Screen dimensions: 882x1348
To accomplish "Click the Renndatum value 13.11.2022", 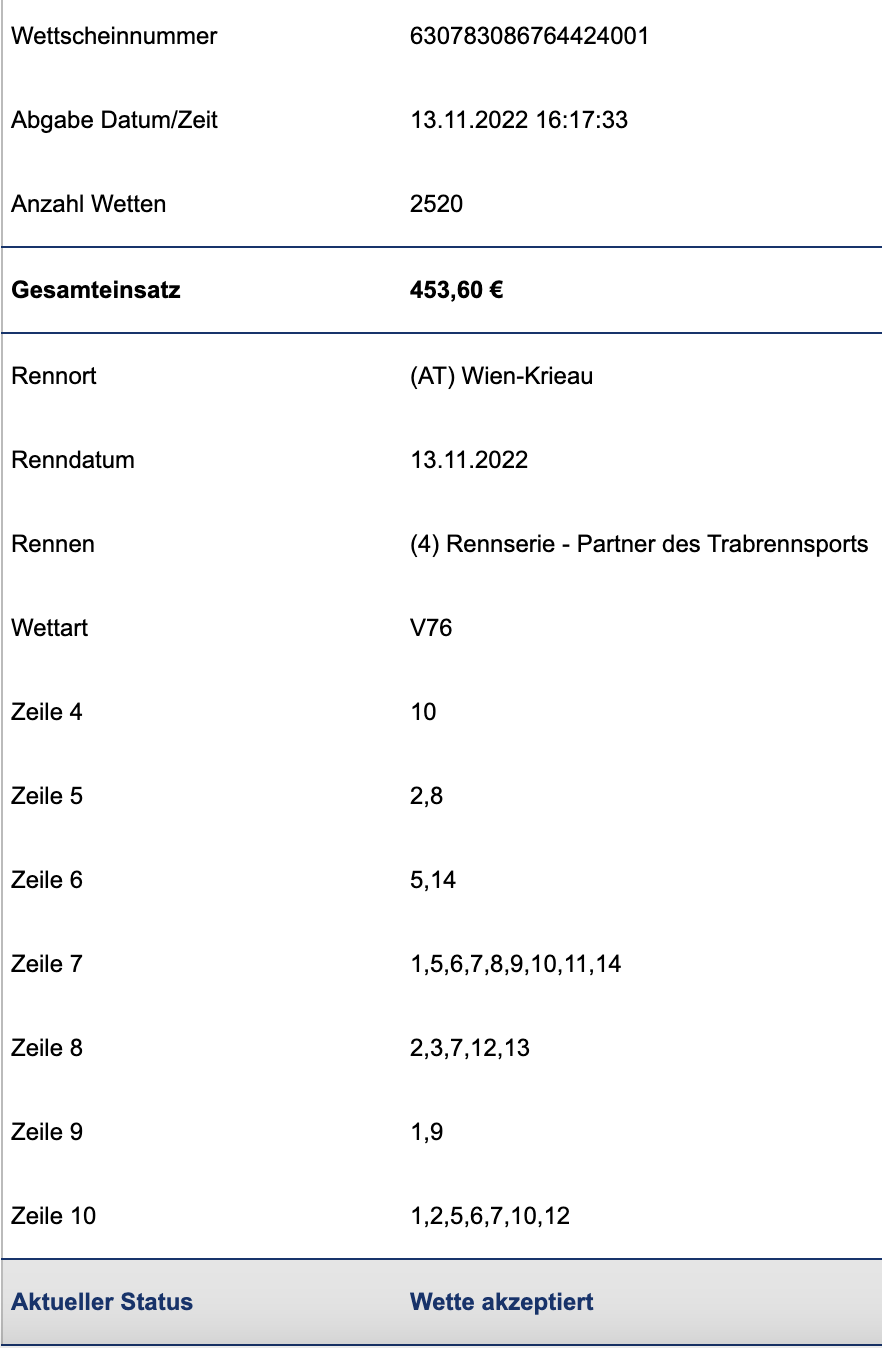I will point(469,460).
